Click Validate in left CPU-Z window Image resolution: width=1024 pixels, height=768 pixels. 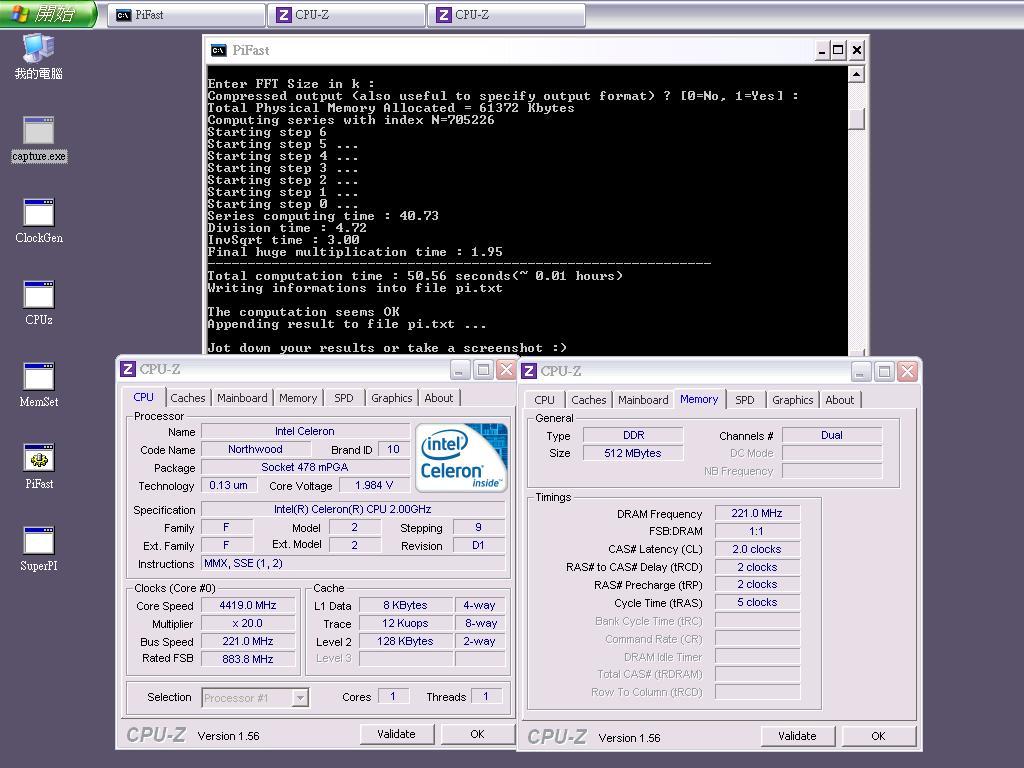coord(396,734)
